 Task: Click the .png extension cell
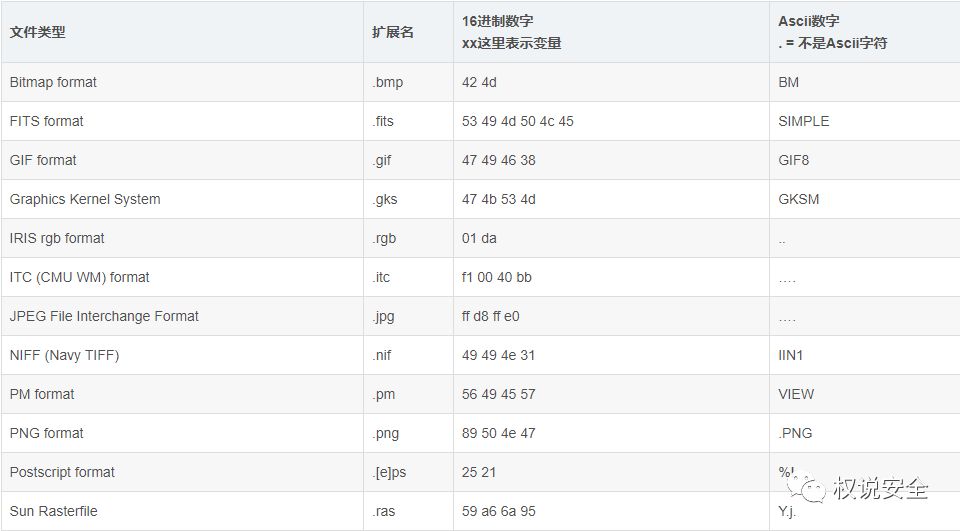pyautogui.click(x=387, y=433)
